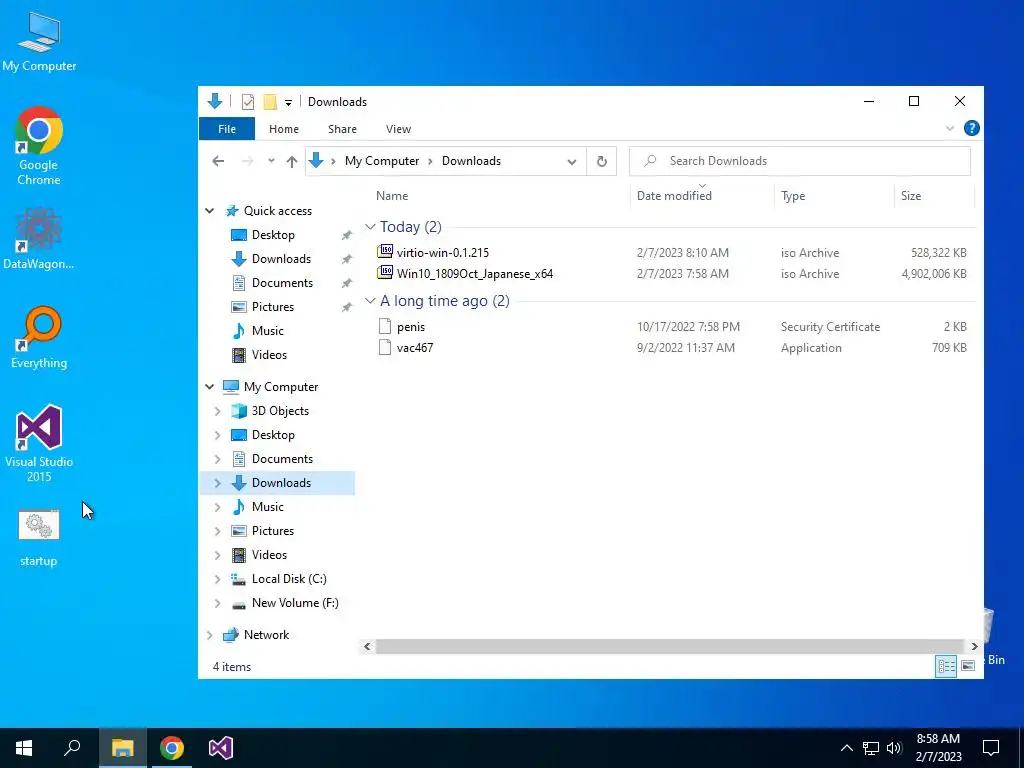Open Chrome from the taskbar
This screenshot has height=768, width=1024.
coord(172,748)
